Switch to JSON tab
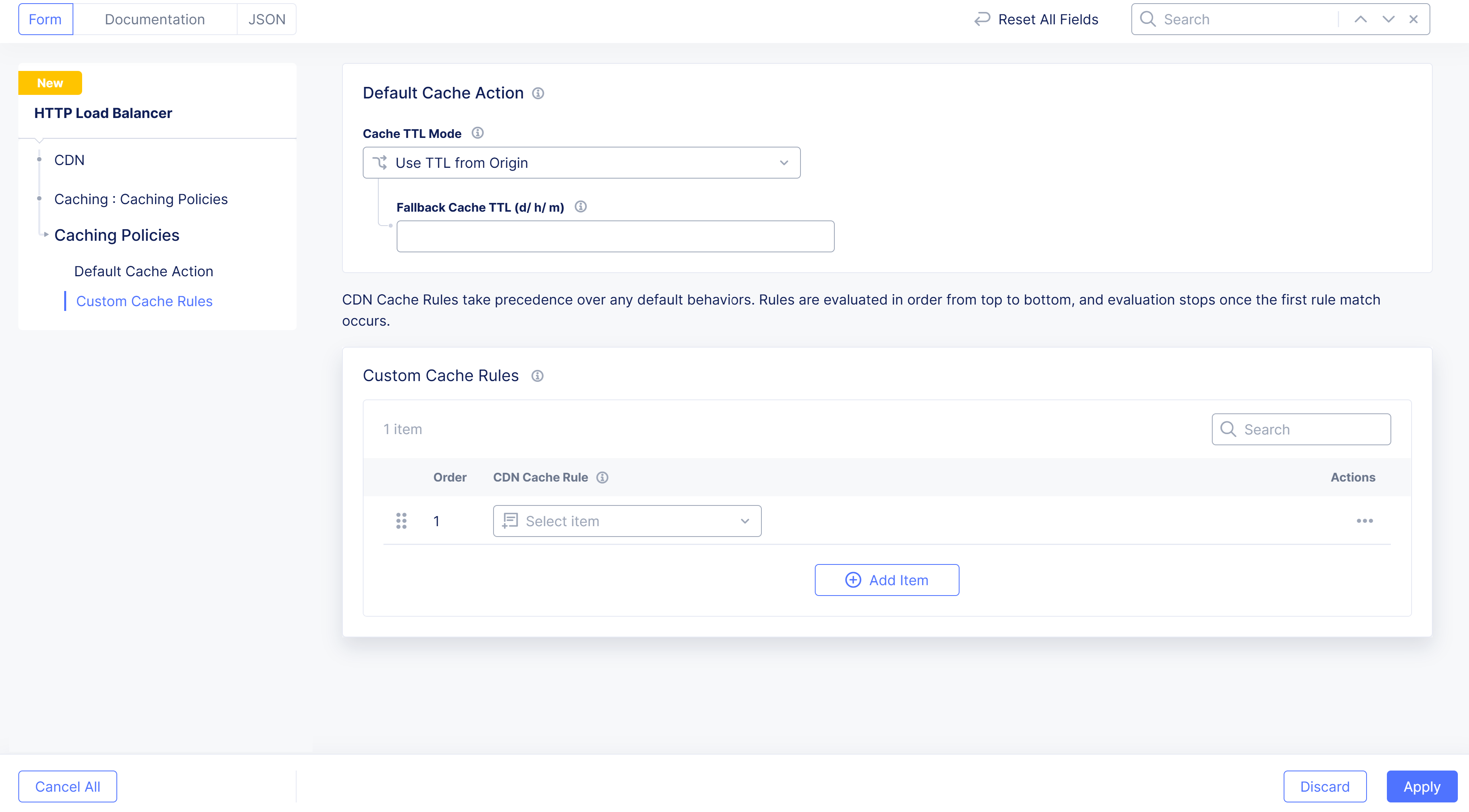 (x=266, y=20)
